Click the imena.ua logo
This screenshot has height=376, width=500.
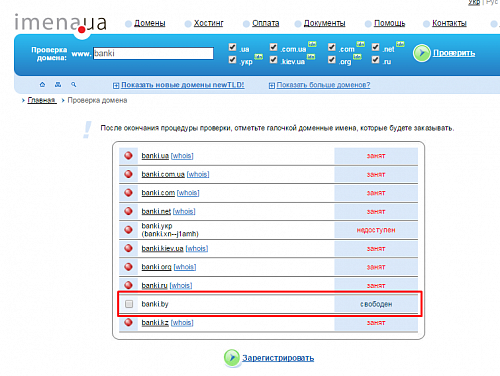pos(61,24)
